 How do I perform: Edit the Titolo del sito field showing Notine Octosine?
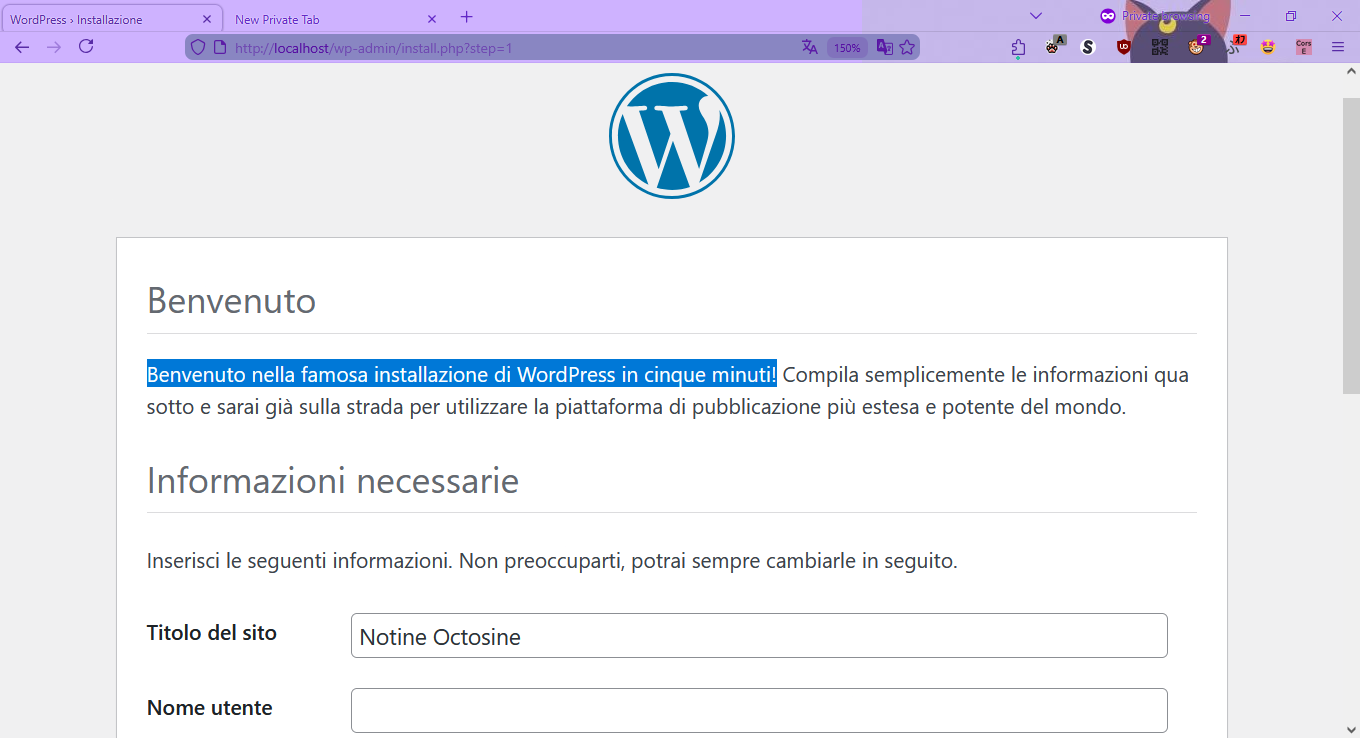[759, 636]
